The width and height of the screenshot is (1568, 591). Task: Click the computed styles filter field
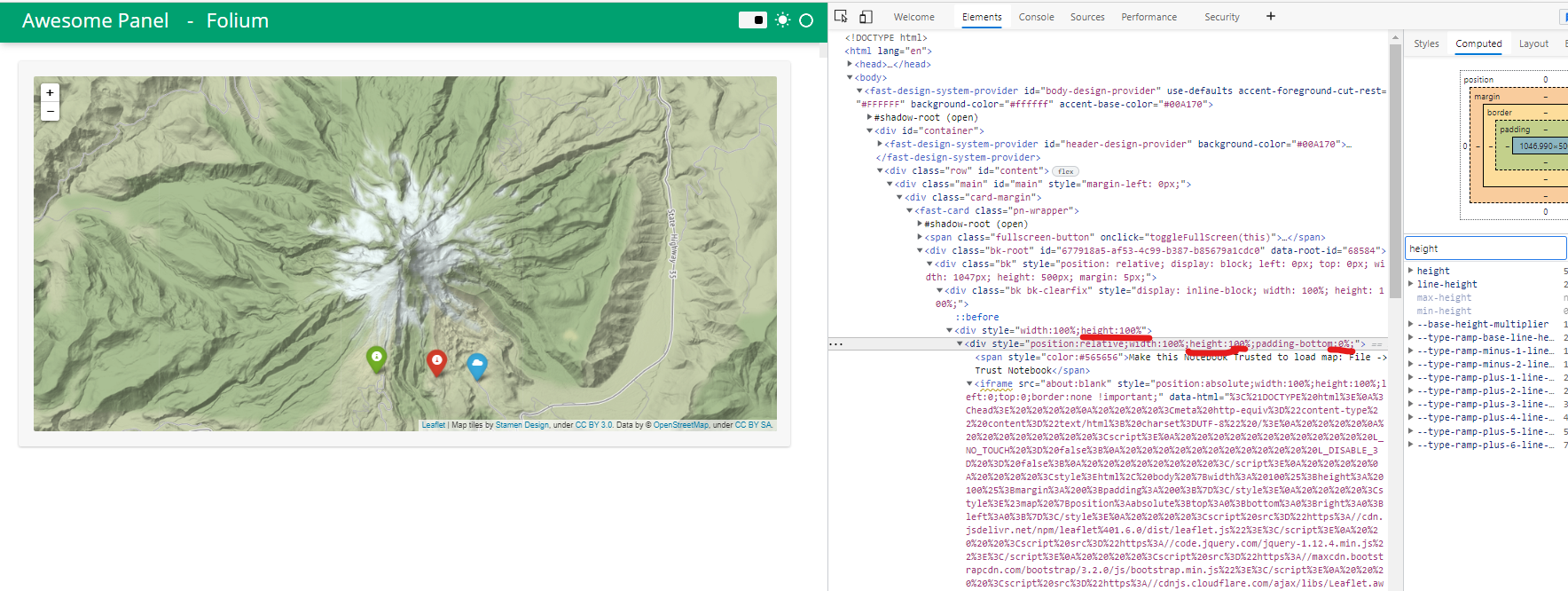[1486, 248]
